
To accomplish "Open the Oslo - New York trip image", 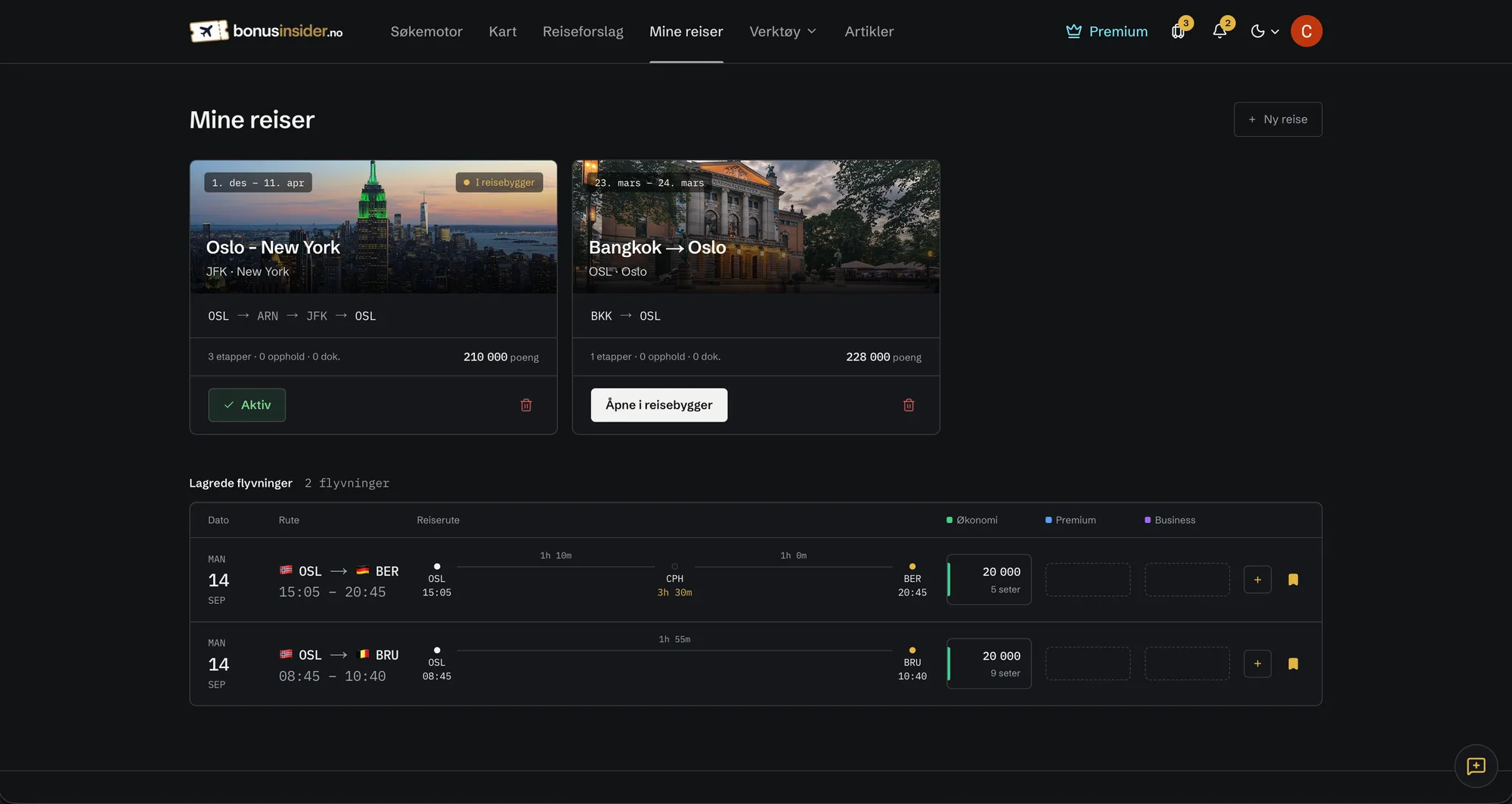I will point(373,227).
